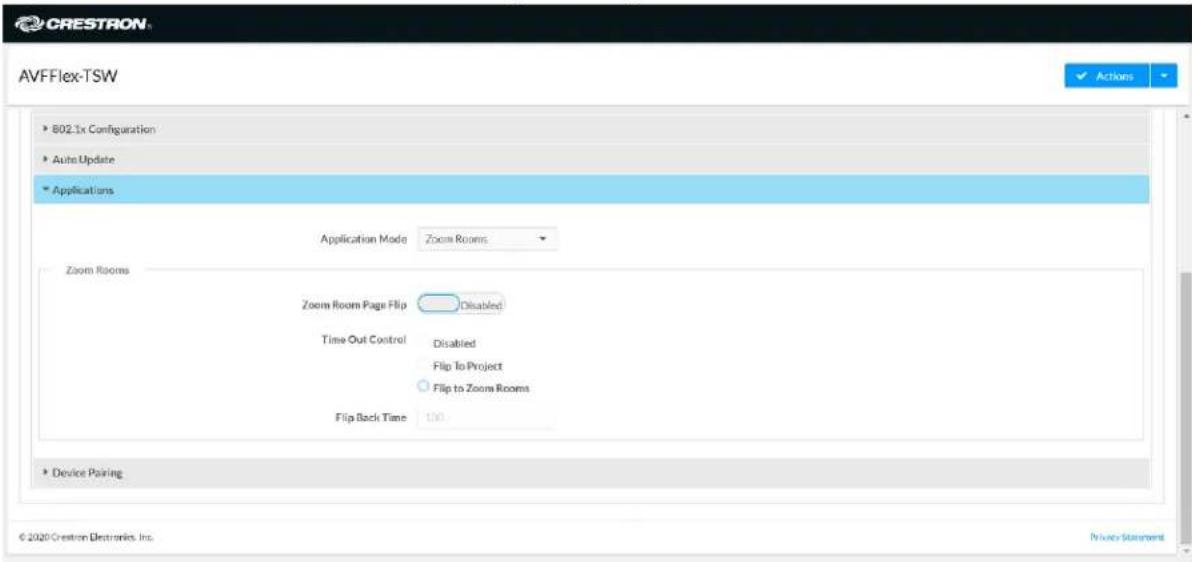Viewport: 1192px width, 562px height.
Task: Toggle the Zoom Room Page Flip switch
Action: click(x=461, y=305)
